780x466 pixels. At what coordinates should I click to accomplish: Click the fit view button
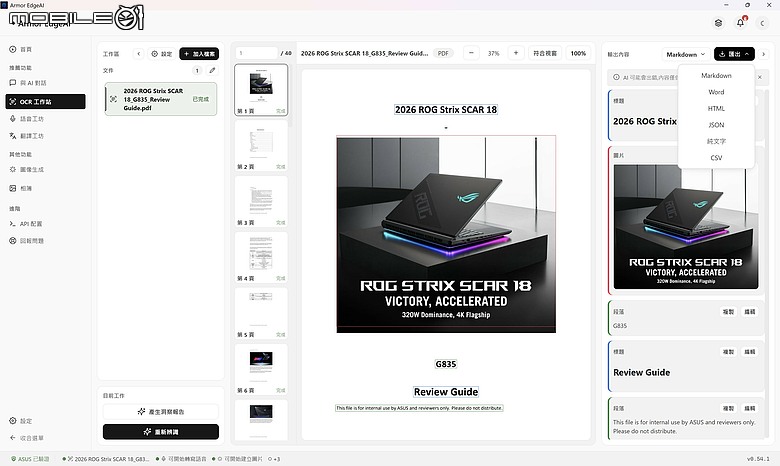(x=545, y=53)
